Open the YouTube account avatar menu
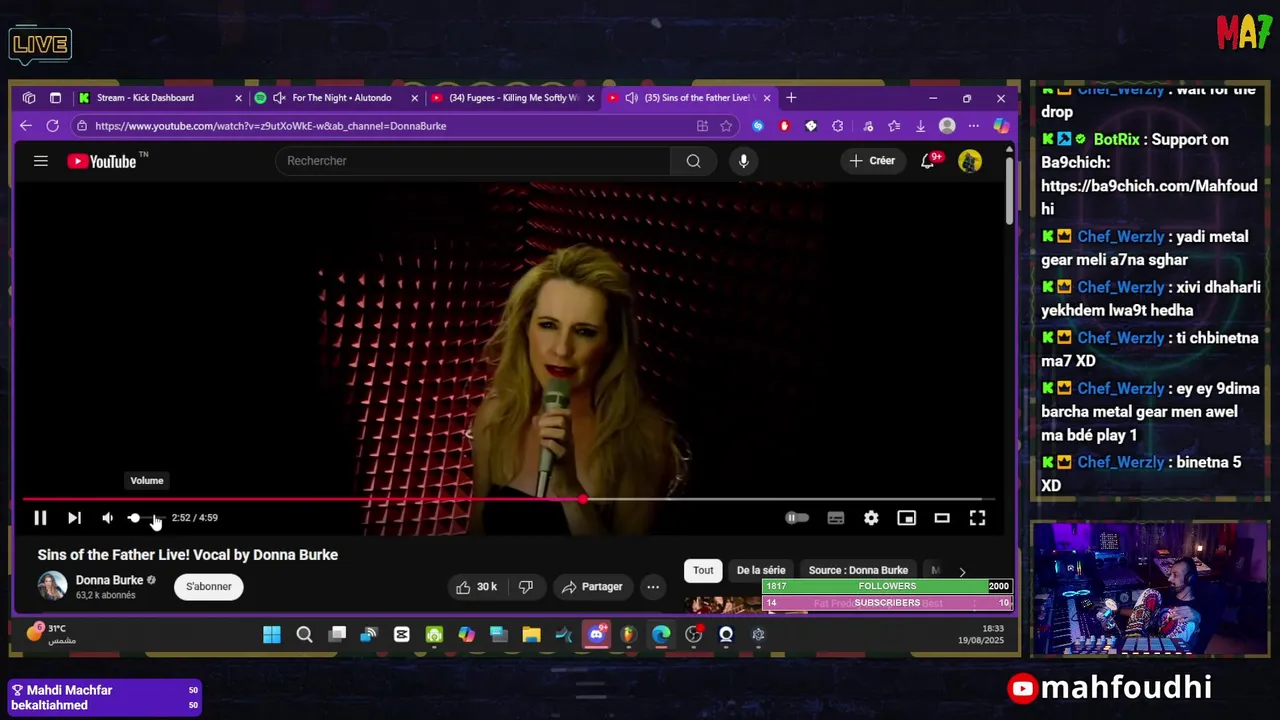Screen dimensions: 1280x720 tap(970, 161)
